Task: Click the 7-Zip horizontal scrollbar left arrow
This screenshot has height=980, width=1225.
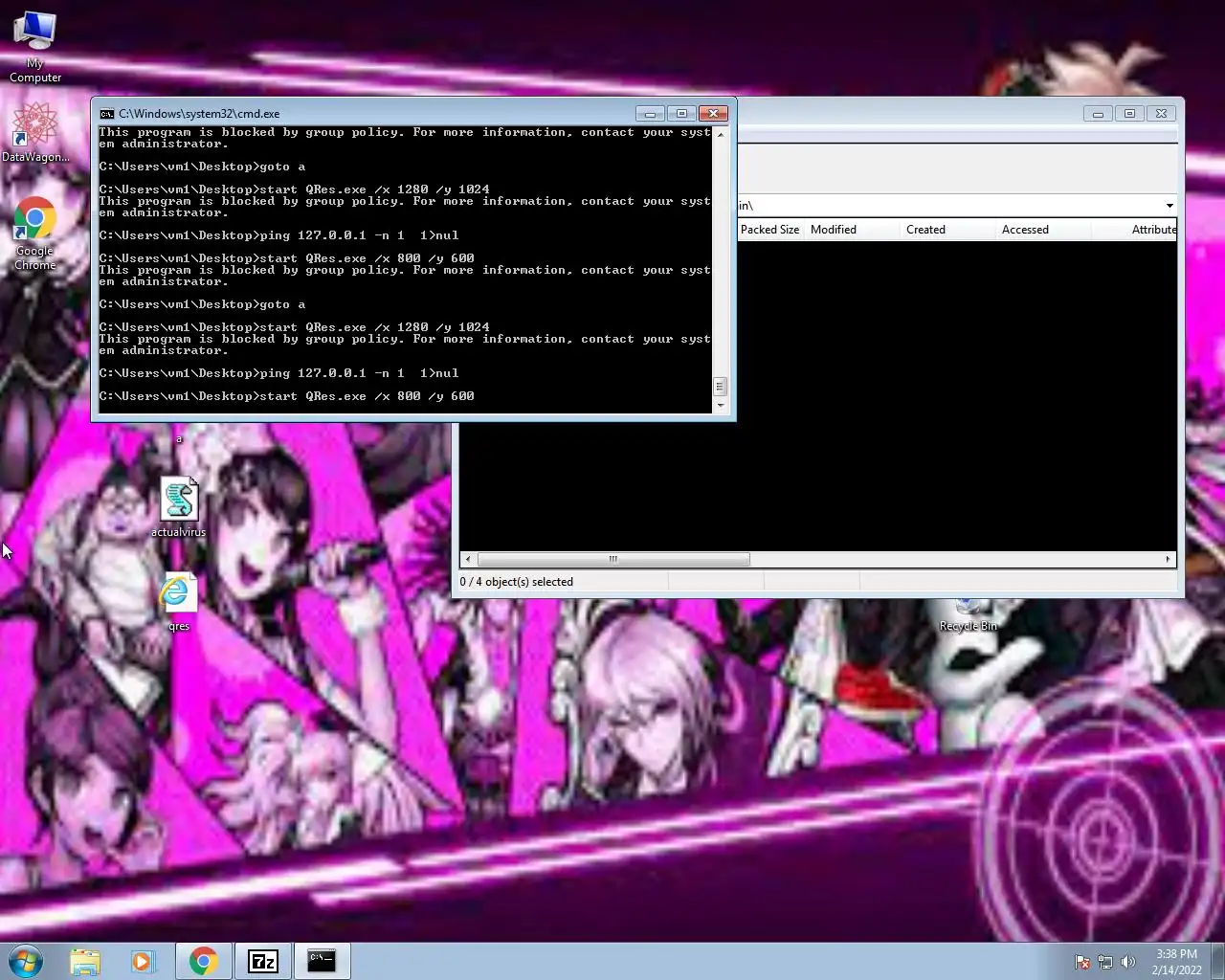Action: (468, 559)
